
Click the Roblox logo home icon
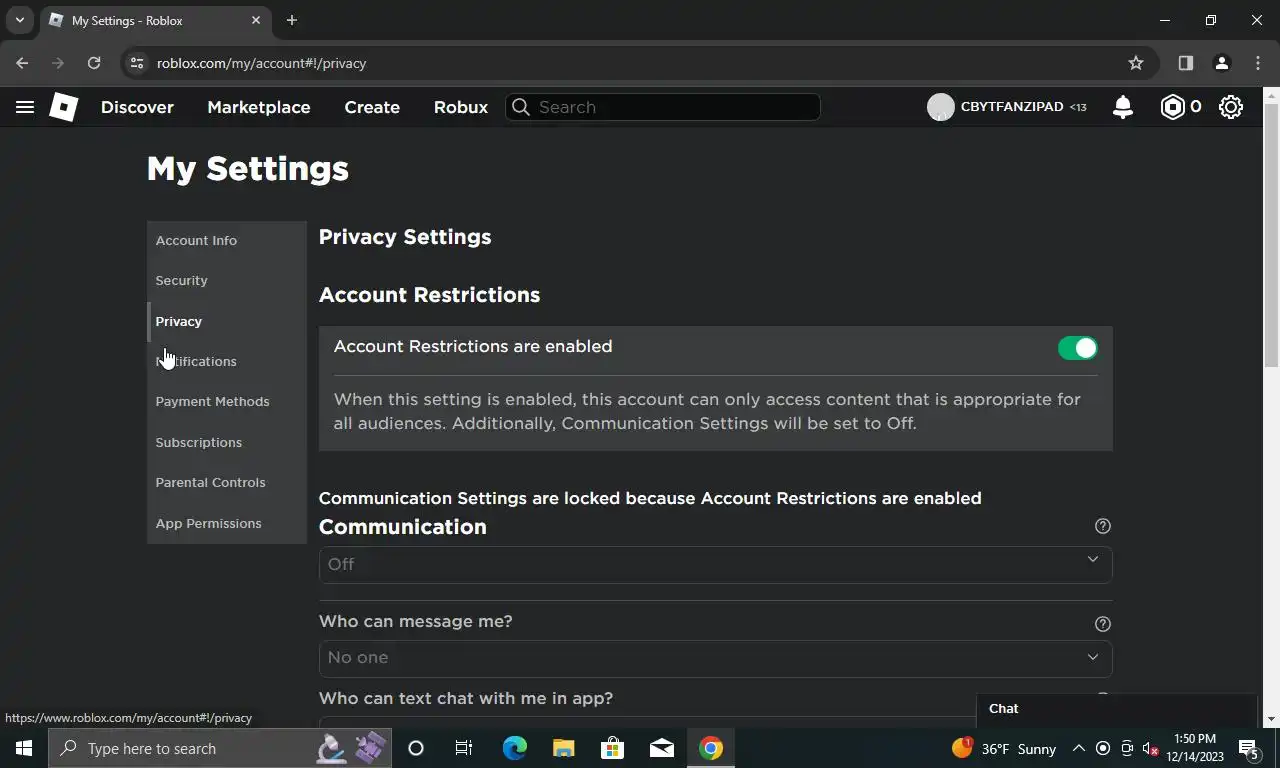pos(64,107)
